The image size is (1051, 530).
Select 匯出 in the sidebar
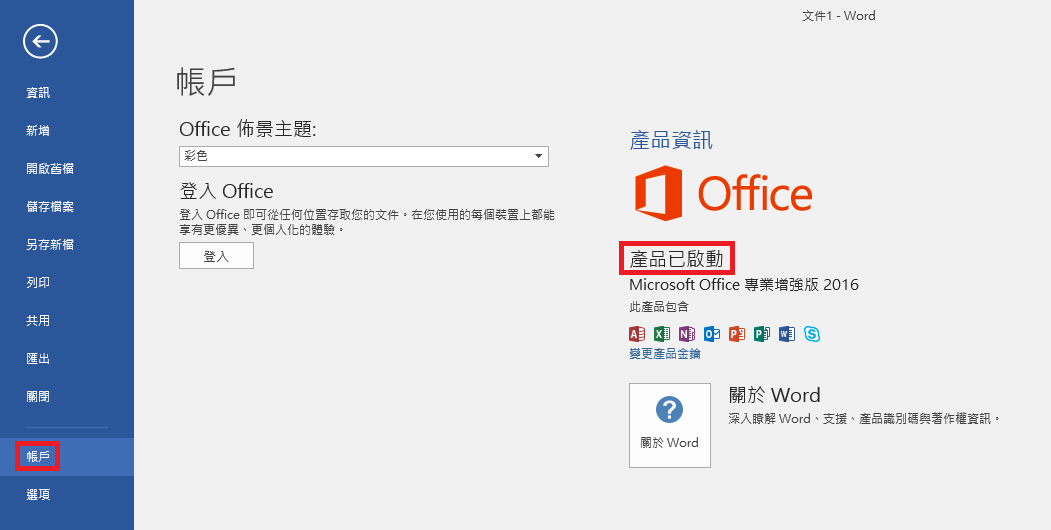(38, 359)
